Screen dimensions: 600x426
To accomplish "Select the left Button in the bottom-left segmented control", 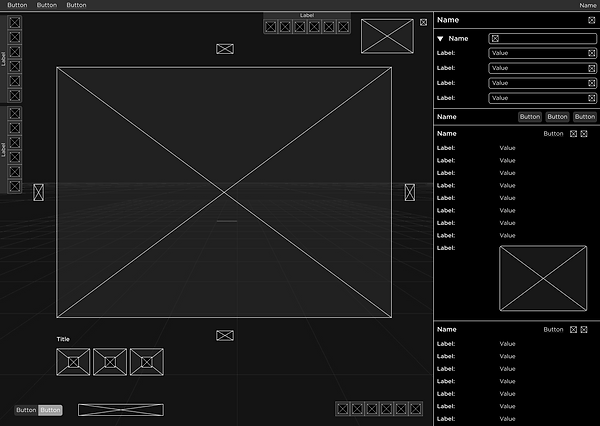I will pyautogui.click(x=26, y=410).
